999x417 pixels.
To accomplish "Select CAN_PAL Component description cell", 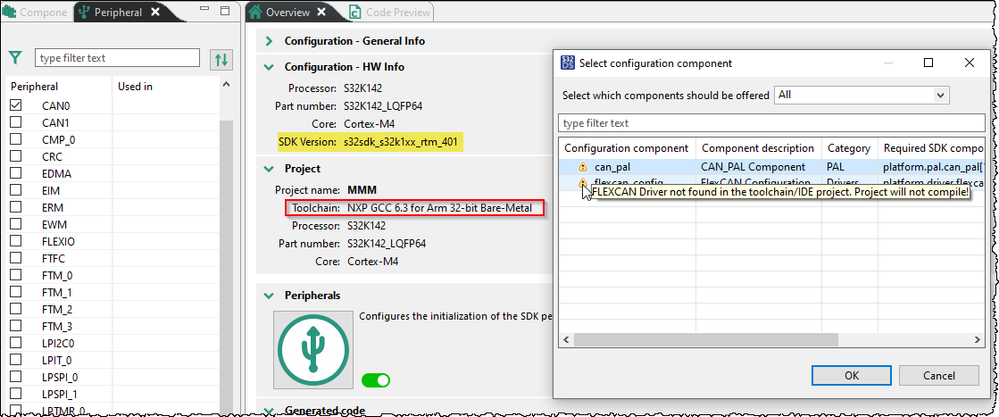I will click(753, 167).
